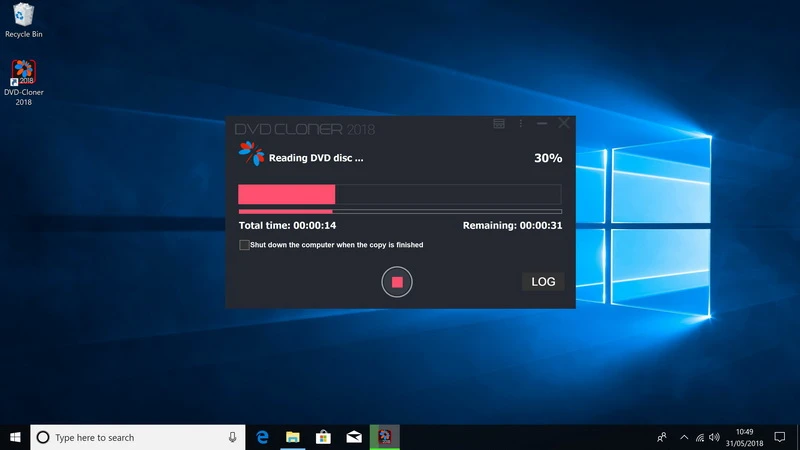Close the DVD Cloner window
This screenshot has width=800, height=450.
tap(563, 123)
